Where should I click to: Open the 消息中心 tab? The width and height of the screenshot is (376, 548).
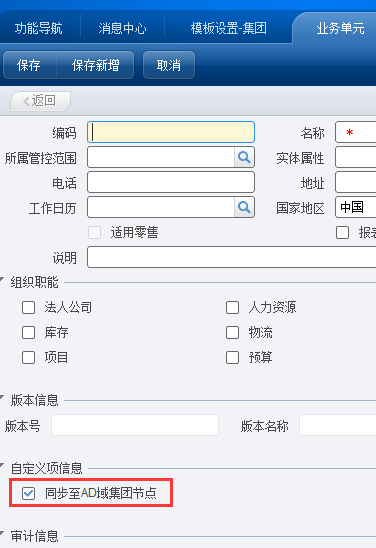click(x=122, y=28)
